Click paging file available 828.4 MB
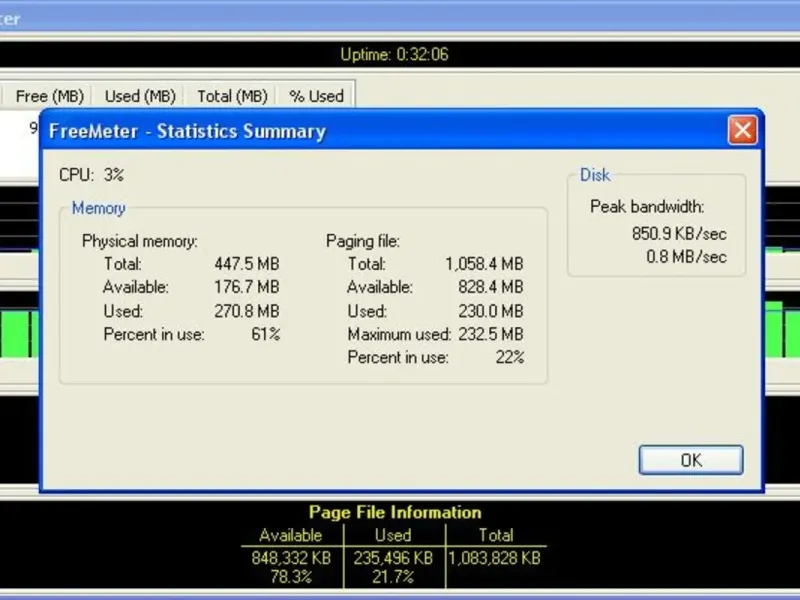This screenshot has width=800, height=600. pos(490,287)
